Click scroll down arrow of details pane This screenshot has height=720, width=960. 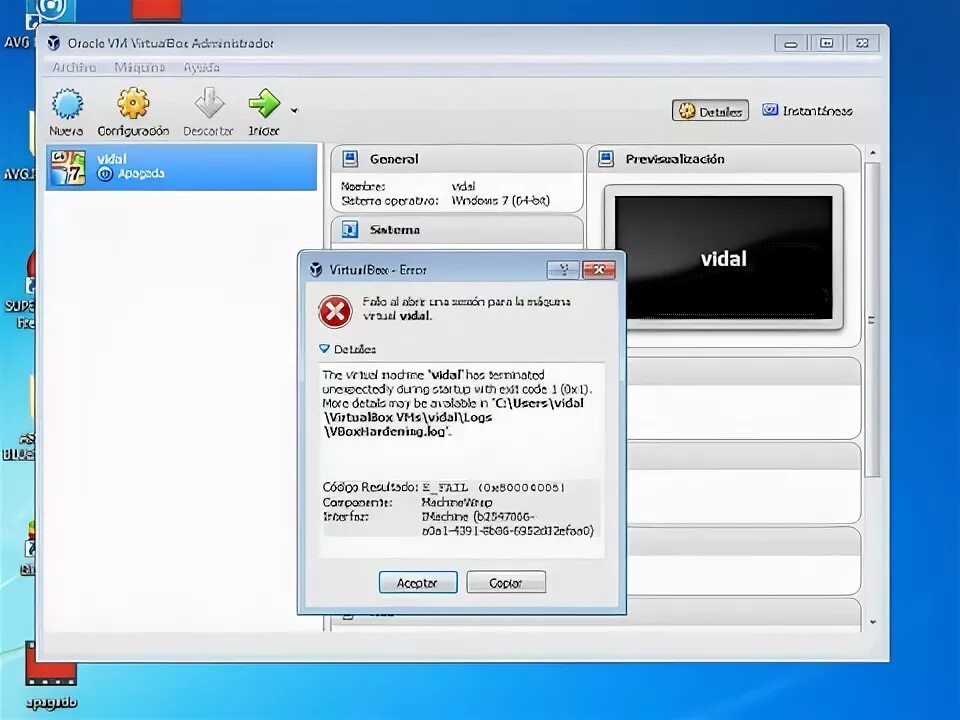873,623
